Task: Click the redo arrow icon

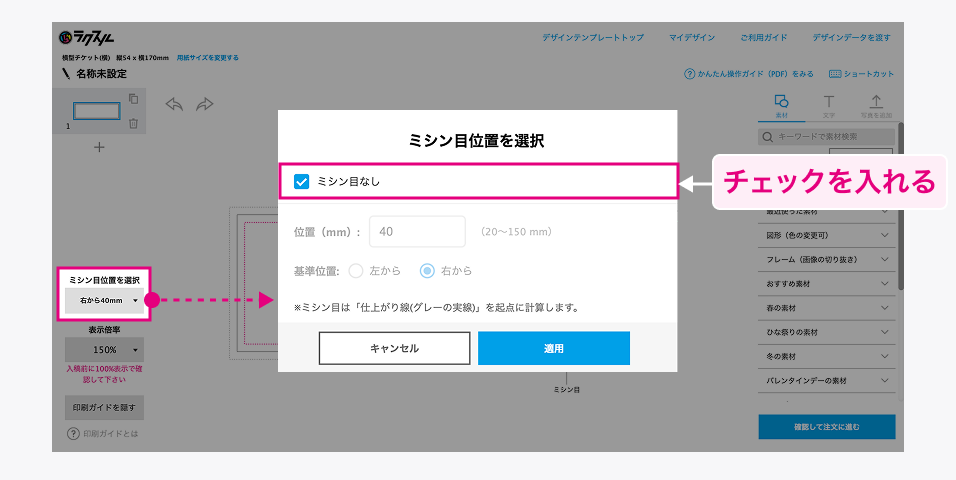Action: pyautogui.click(x=205, y=104)
